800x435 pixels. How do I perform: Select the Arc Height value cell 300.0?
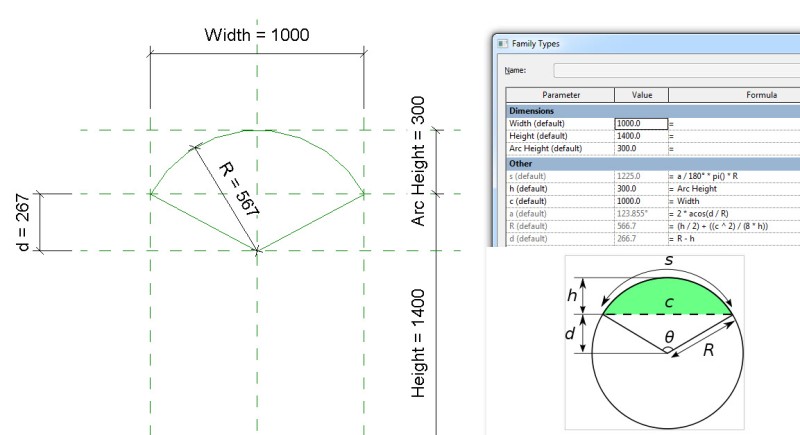coord(641,149)
